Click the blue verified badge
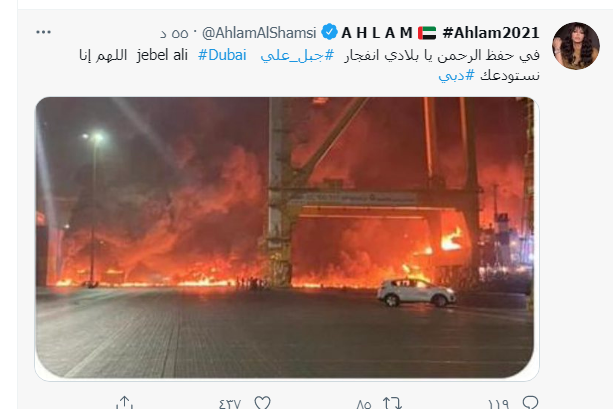The height and width of the screenshot is (409, 613). coord(329,32)
